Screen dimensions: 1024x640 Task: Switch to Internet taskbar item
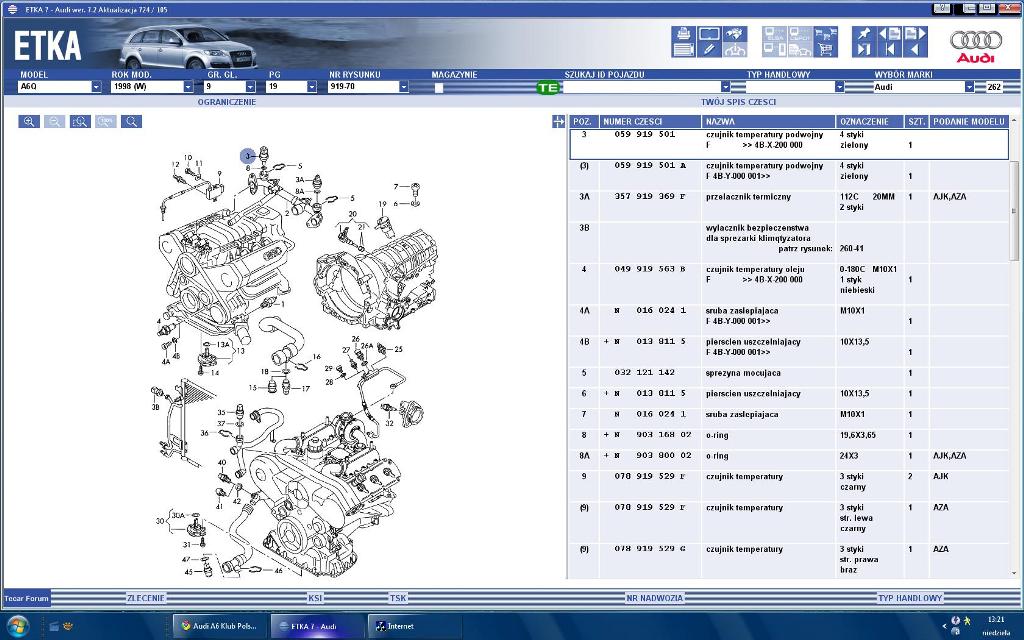click(414, 626)
